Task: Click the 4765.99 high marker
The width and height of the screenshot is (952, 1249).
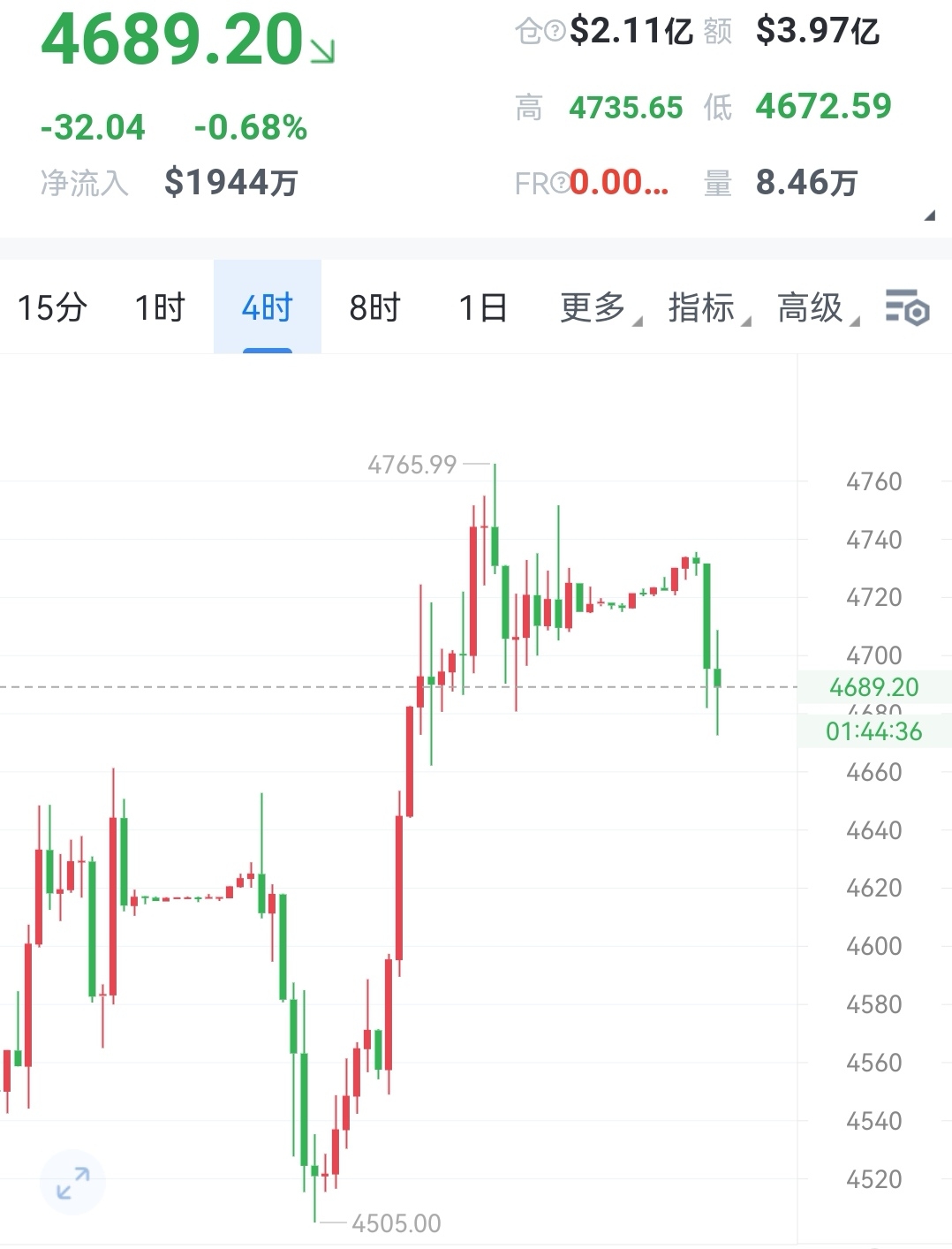Action: [x=412, y=465]
